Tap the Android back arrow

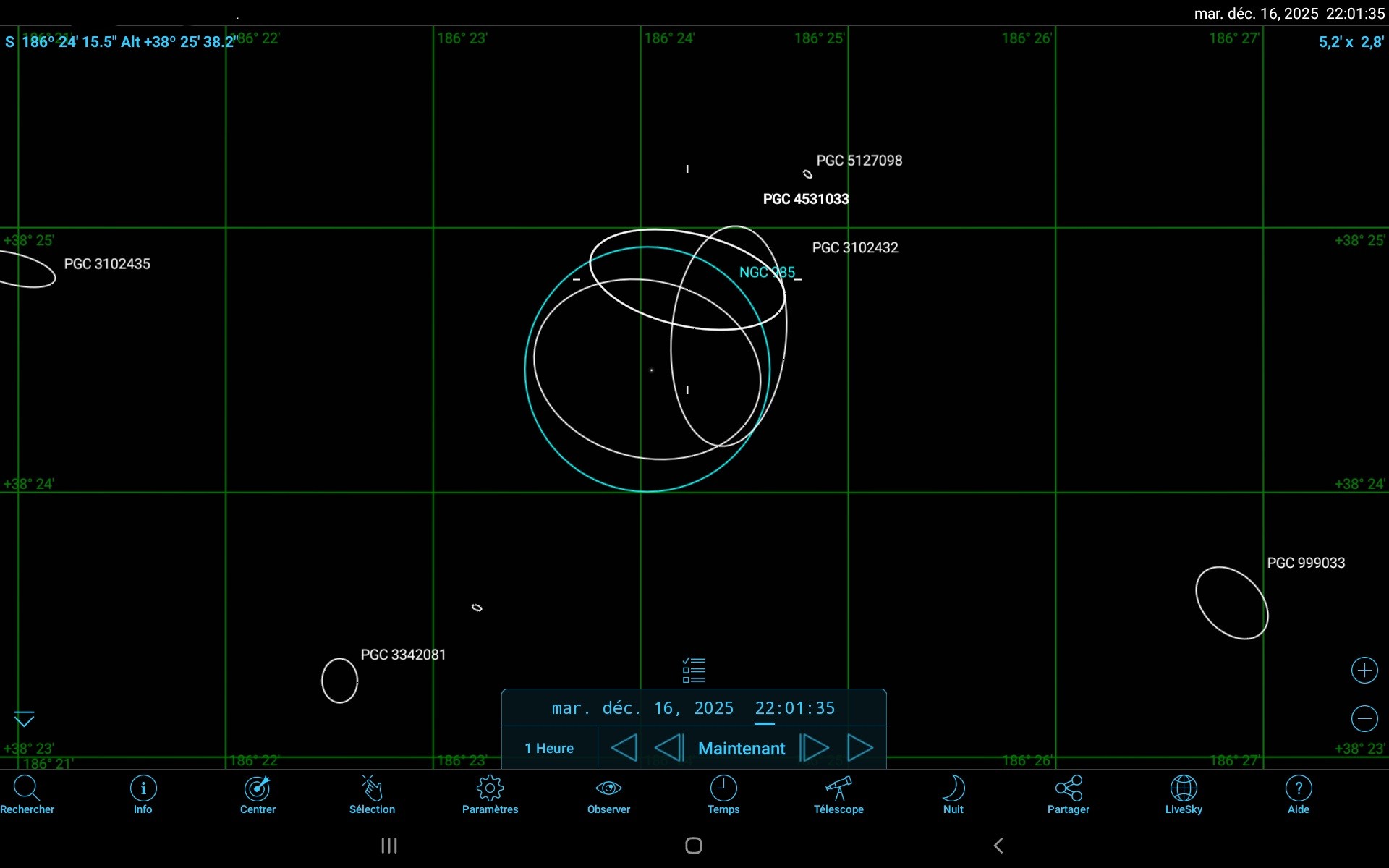[998, 846]
